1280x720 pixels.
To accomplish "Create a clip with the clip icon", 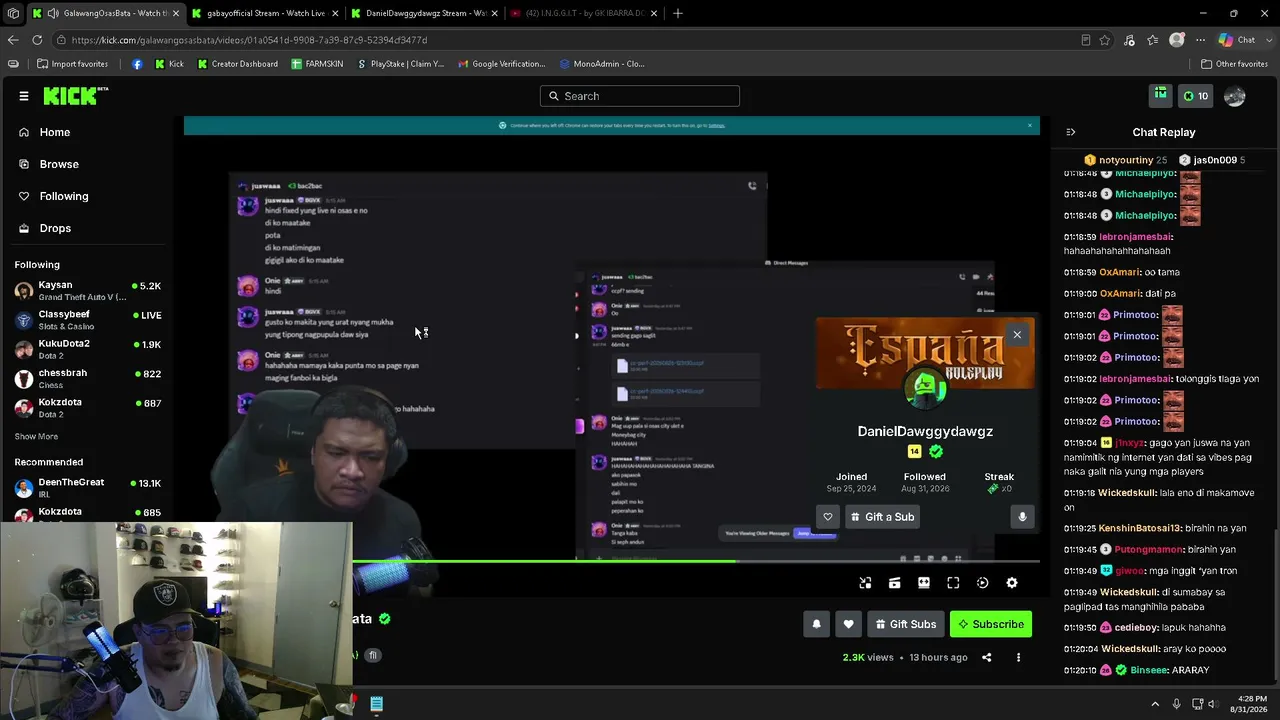I will [x=895, y=583].
